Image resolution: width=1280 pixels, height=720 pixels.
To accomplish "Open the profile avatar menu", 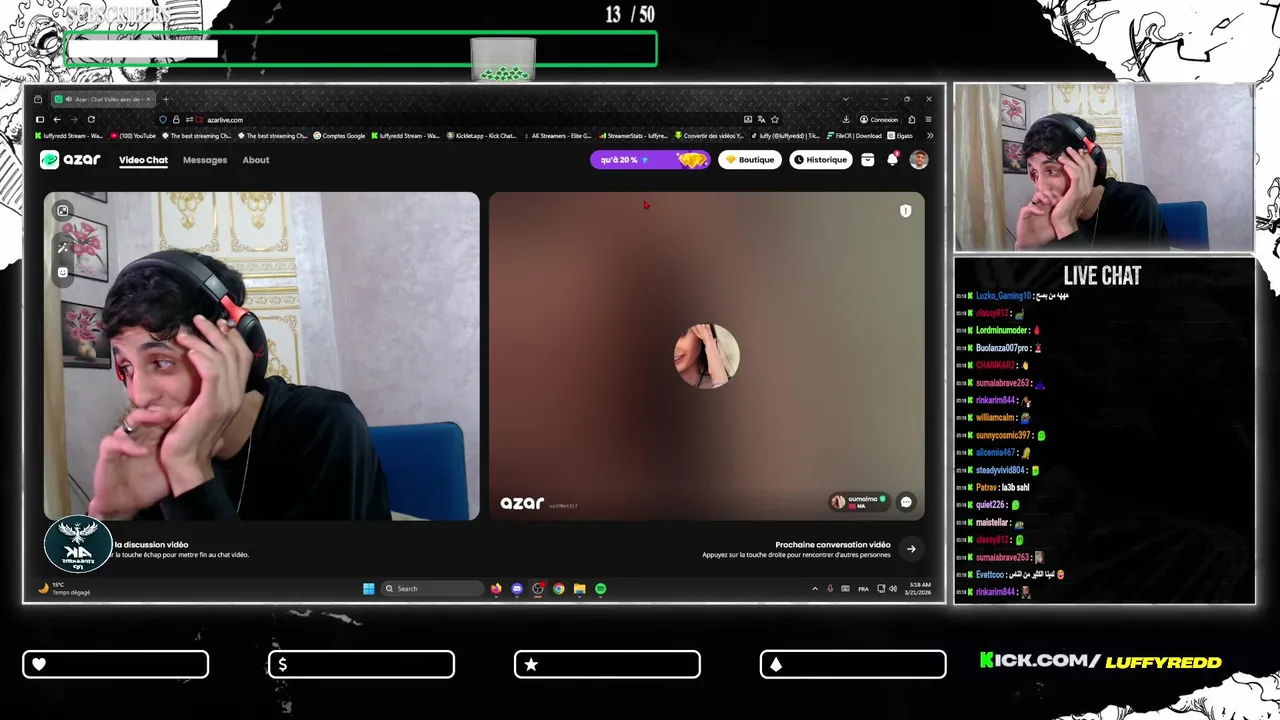I will (x=919, y=160).
